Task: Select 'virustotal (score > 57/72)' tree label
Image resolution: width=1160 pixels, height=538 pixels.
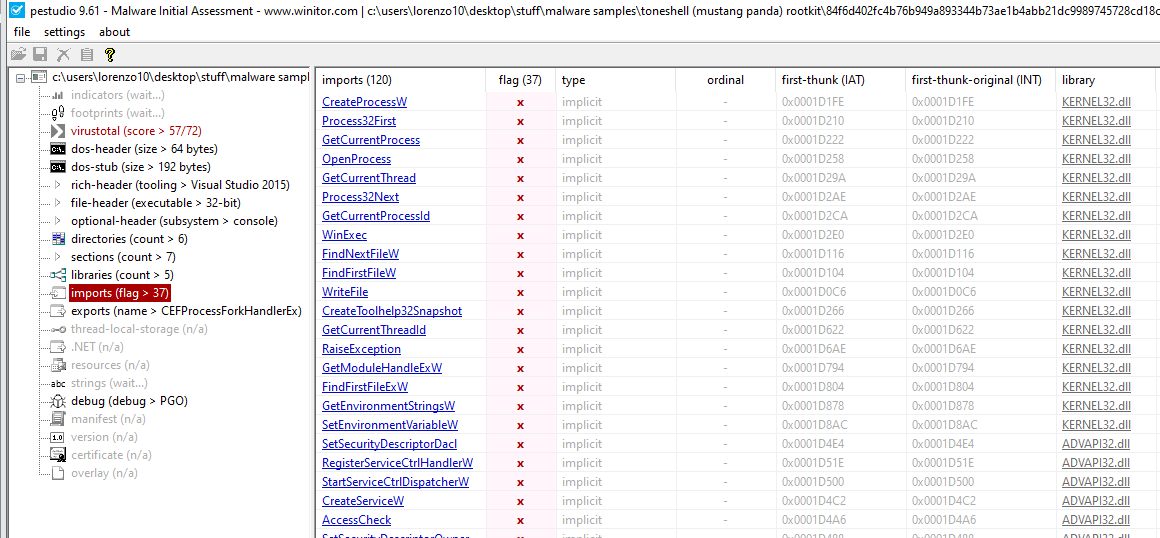Action: [136, 131]
